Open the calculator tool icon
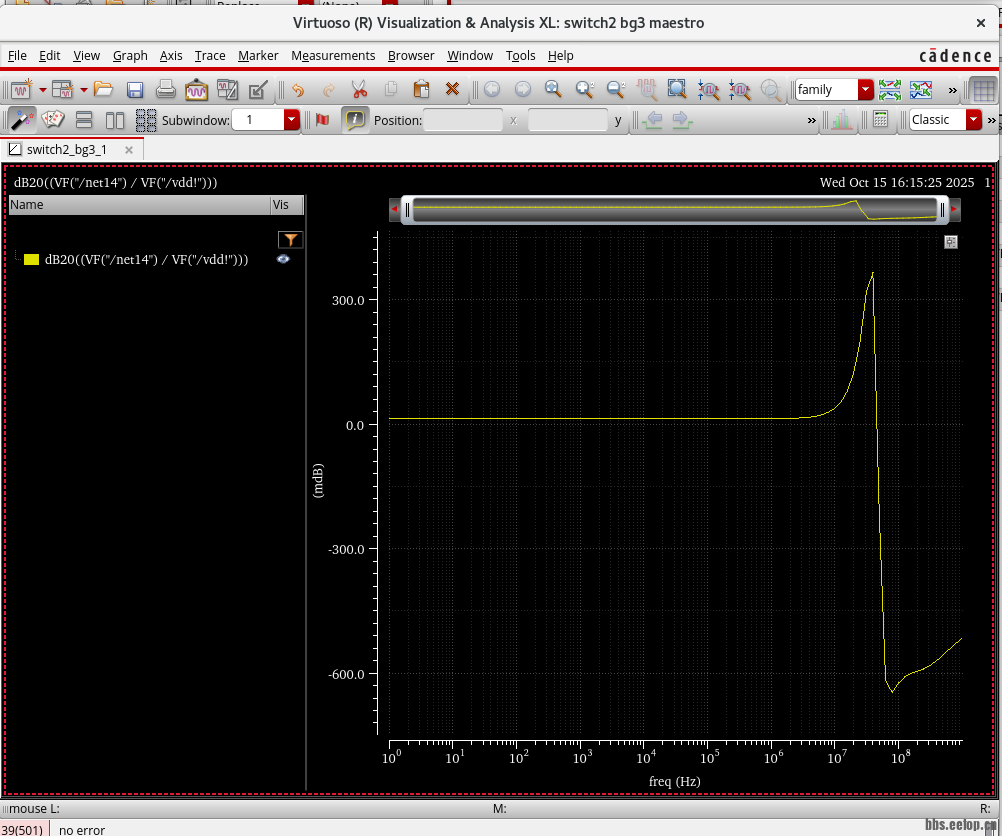Screen dimensions: 1002x836 [880, 120]
